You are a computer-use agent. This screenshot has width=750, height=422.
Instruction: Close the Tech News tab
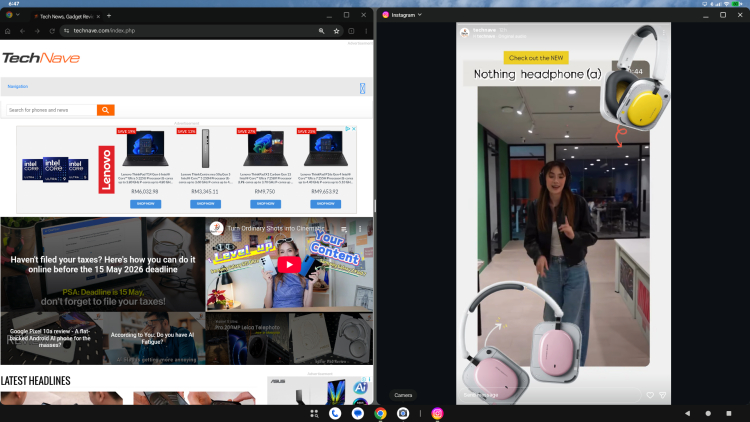(x=98, y=16)
